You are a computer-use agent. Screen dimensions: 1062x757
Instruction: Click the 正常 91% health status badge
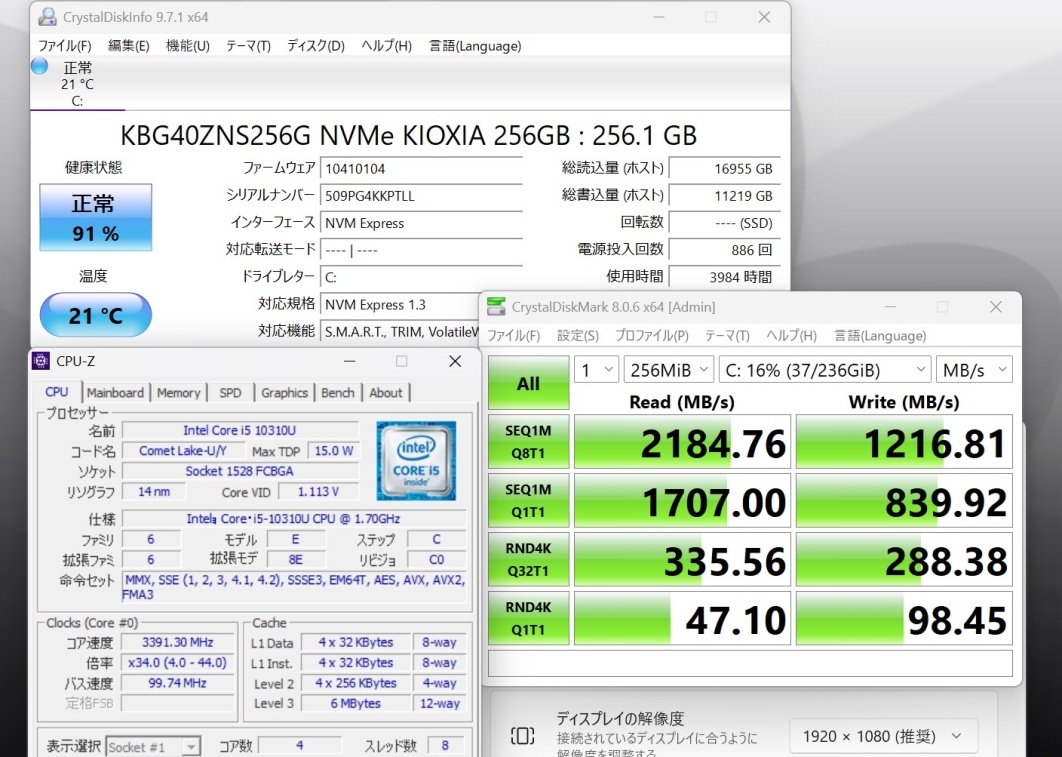95,217
